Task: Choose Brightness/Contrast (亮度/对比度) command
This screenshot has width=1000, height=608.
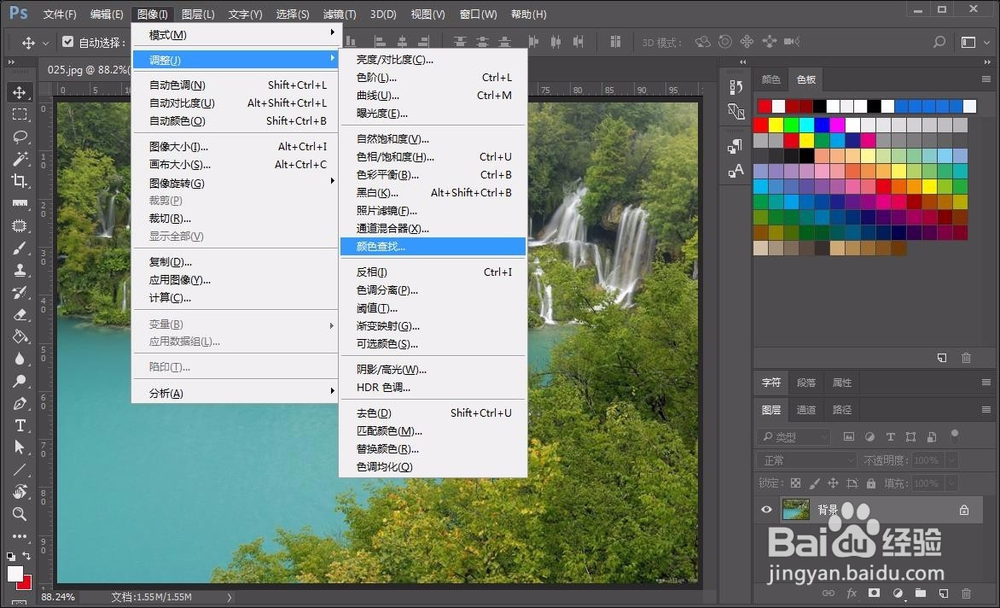Action: coord(433,59)
